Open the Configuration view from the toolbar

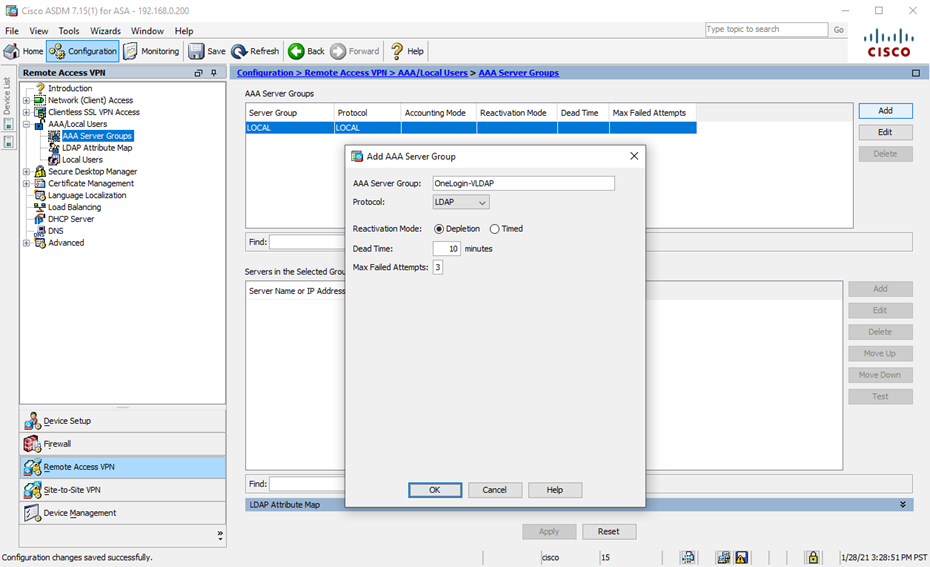tap(83, 52)
